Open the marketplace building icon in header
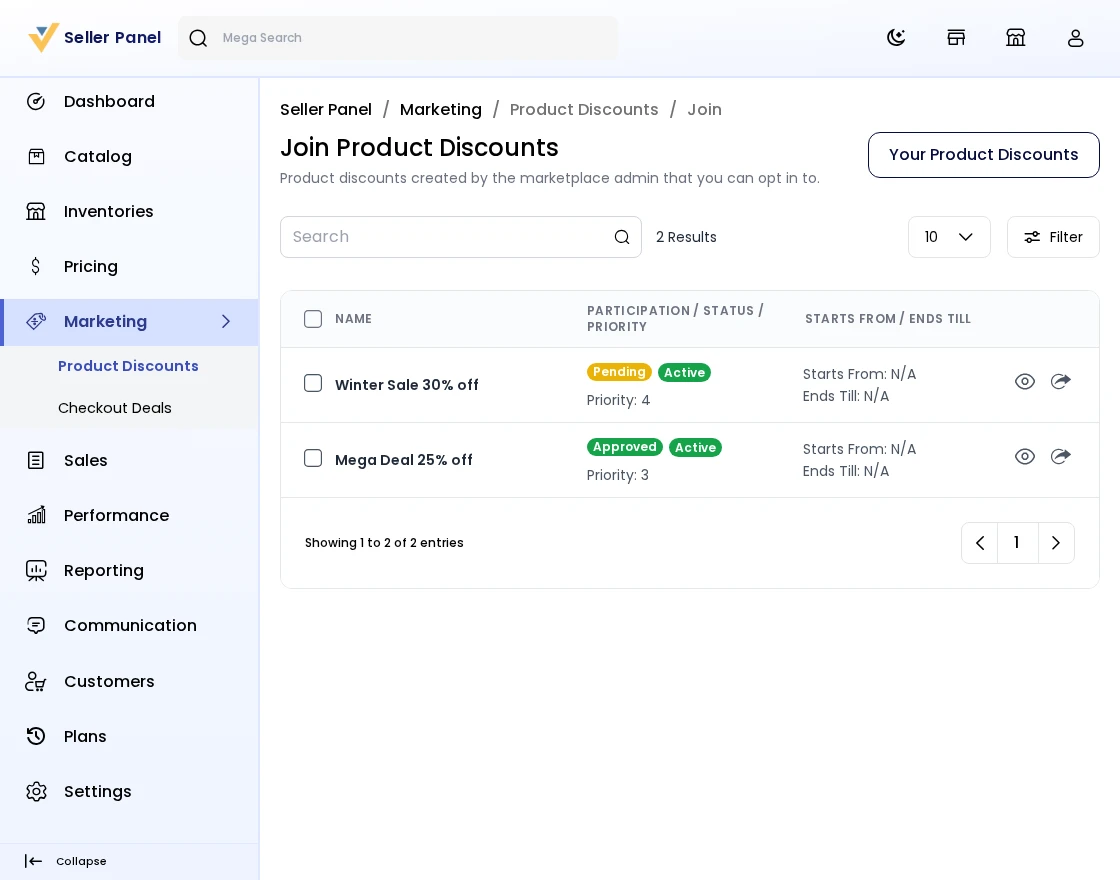 (1016, 38)
